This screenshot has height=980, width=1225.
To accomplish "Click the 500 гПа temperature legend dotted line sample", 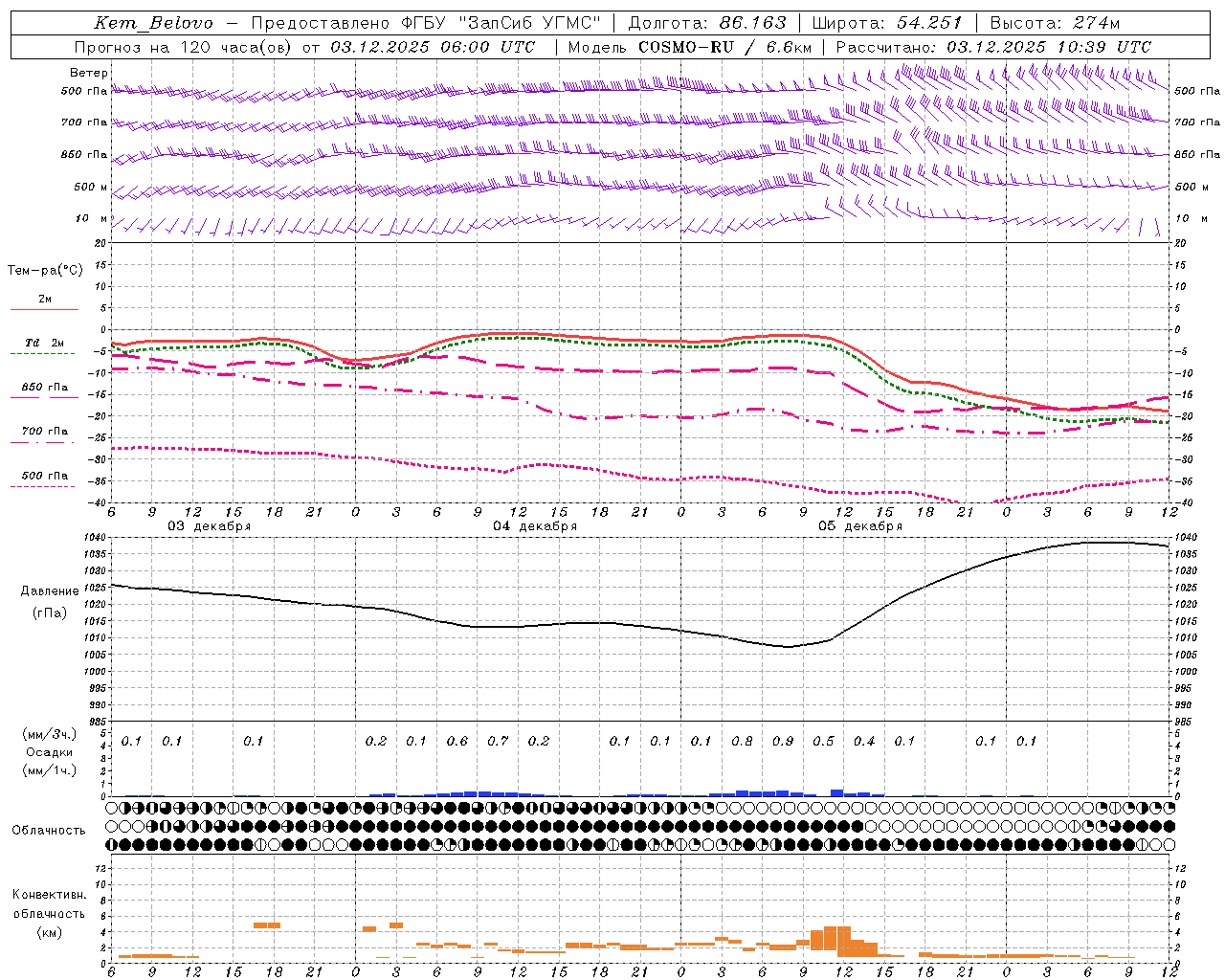I will point(43,486).
